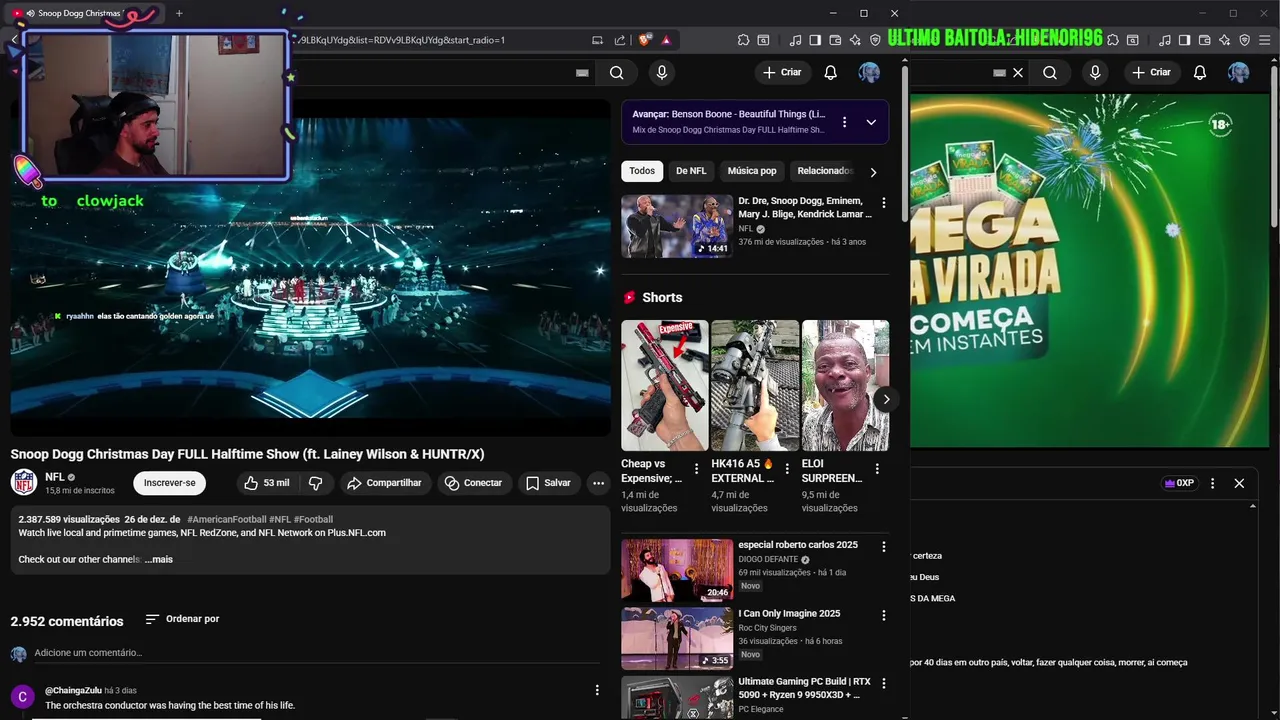Viewport: 1280px width, 720px height.
Task: Switch to Snoop Dogg Christmas browser tab
Action: click(x=82, y=13)
